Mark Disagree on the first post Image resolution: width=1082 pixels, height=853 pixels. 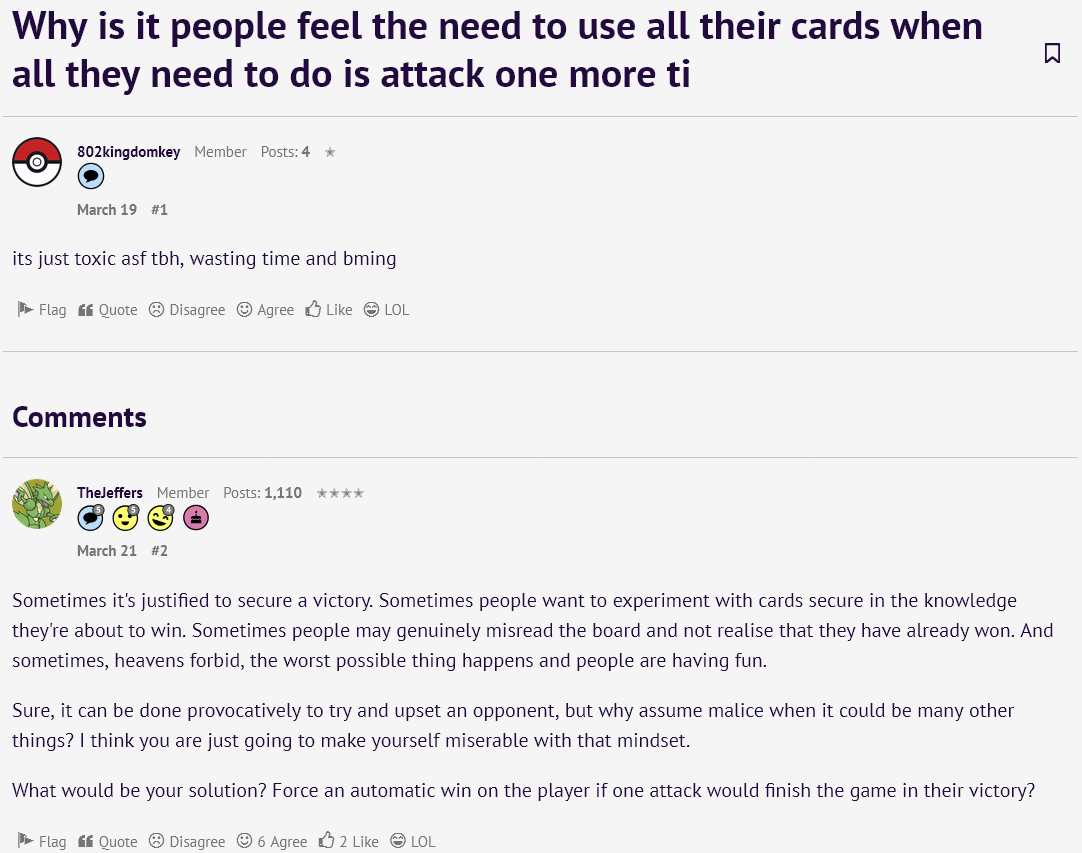187,310
